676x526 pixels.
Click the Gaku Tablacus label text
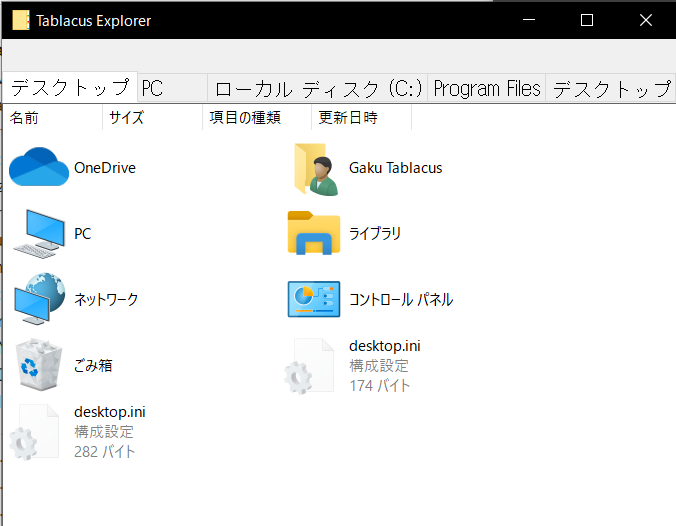click(395, 168)
